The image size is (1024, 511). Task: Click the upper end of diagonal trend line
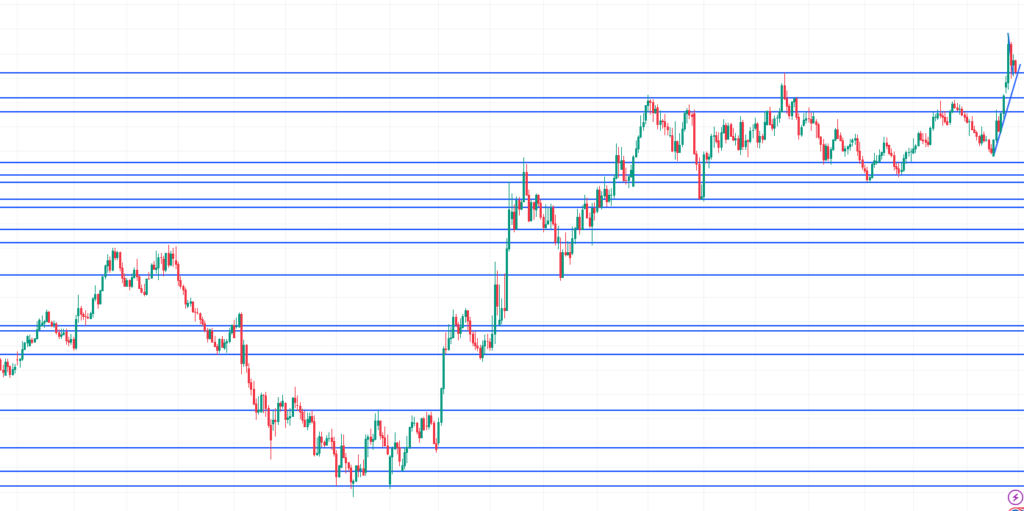1020,66
